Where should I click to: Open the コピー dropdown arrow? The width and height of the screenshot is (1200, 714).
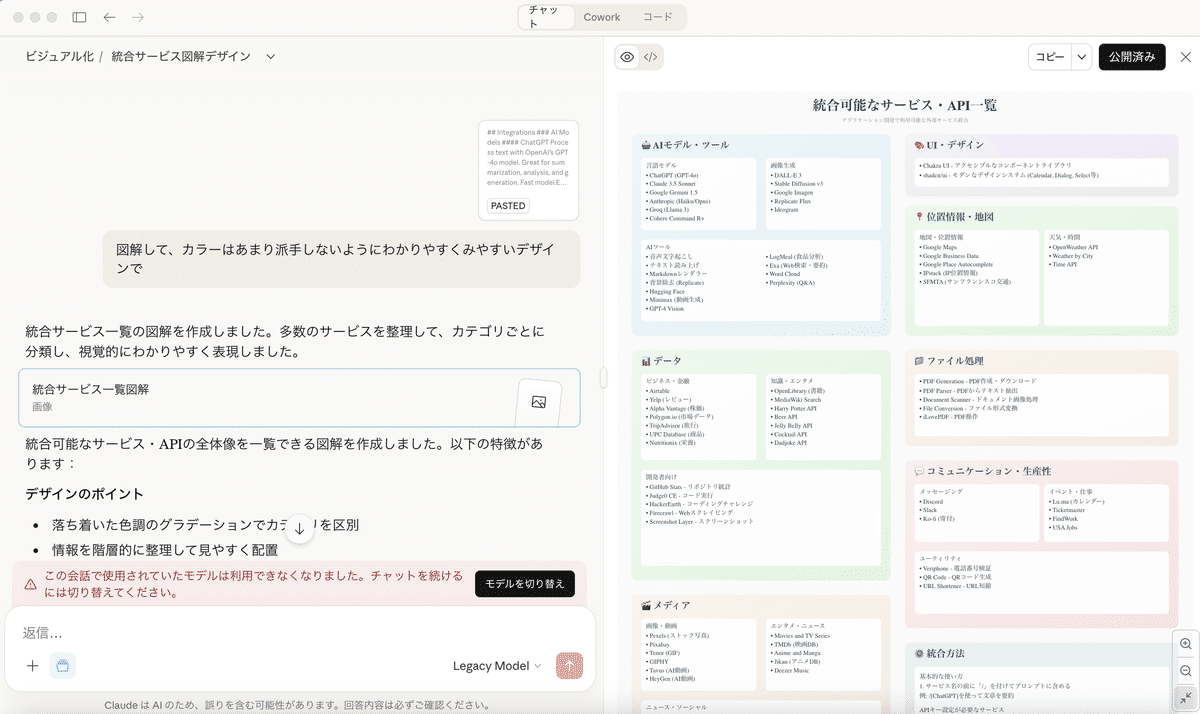pyautogui.click(x=1081, y=57)
